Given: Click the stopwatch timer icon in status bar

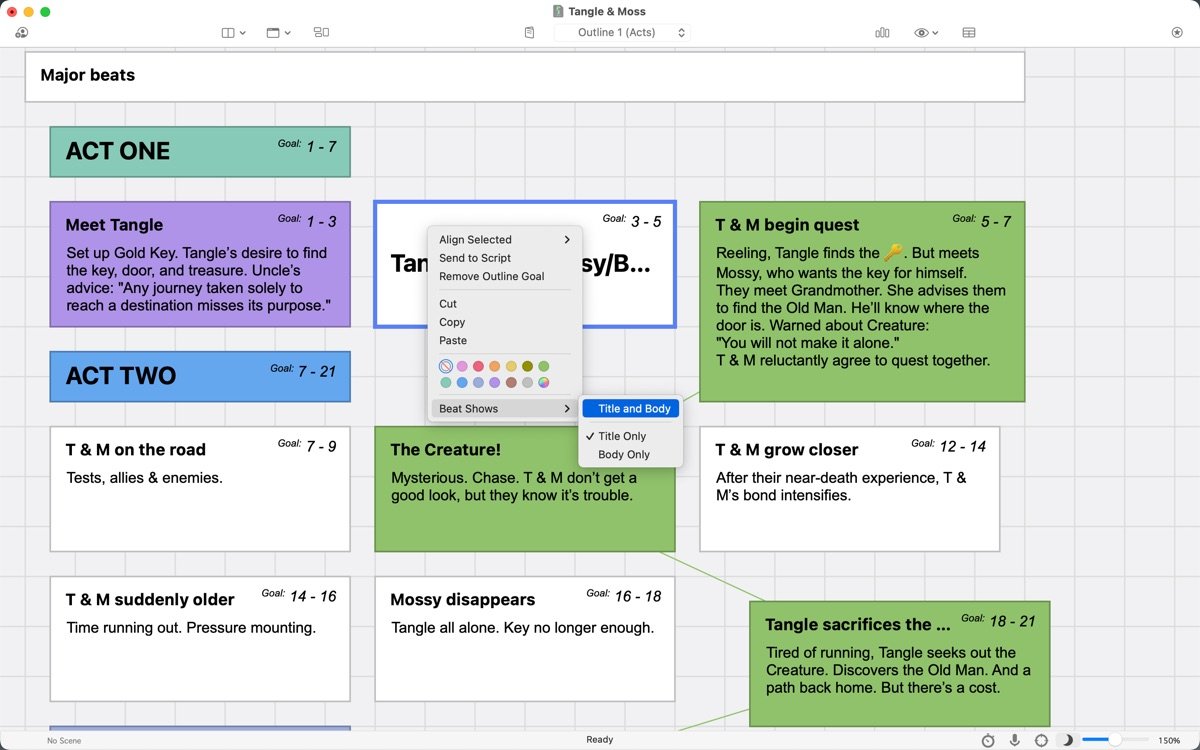Looking at the screenshot, I should 988,740.
